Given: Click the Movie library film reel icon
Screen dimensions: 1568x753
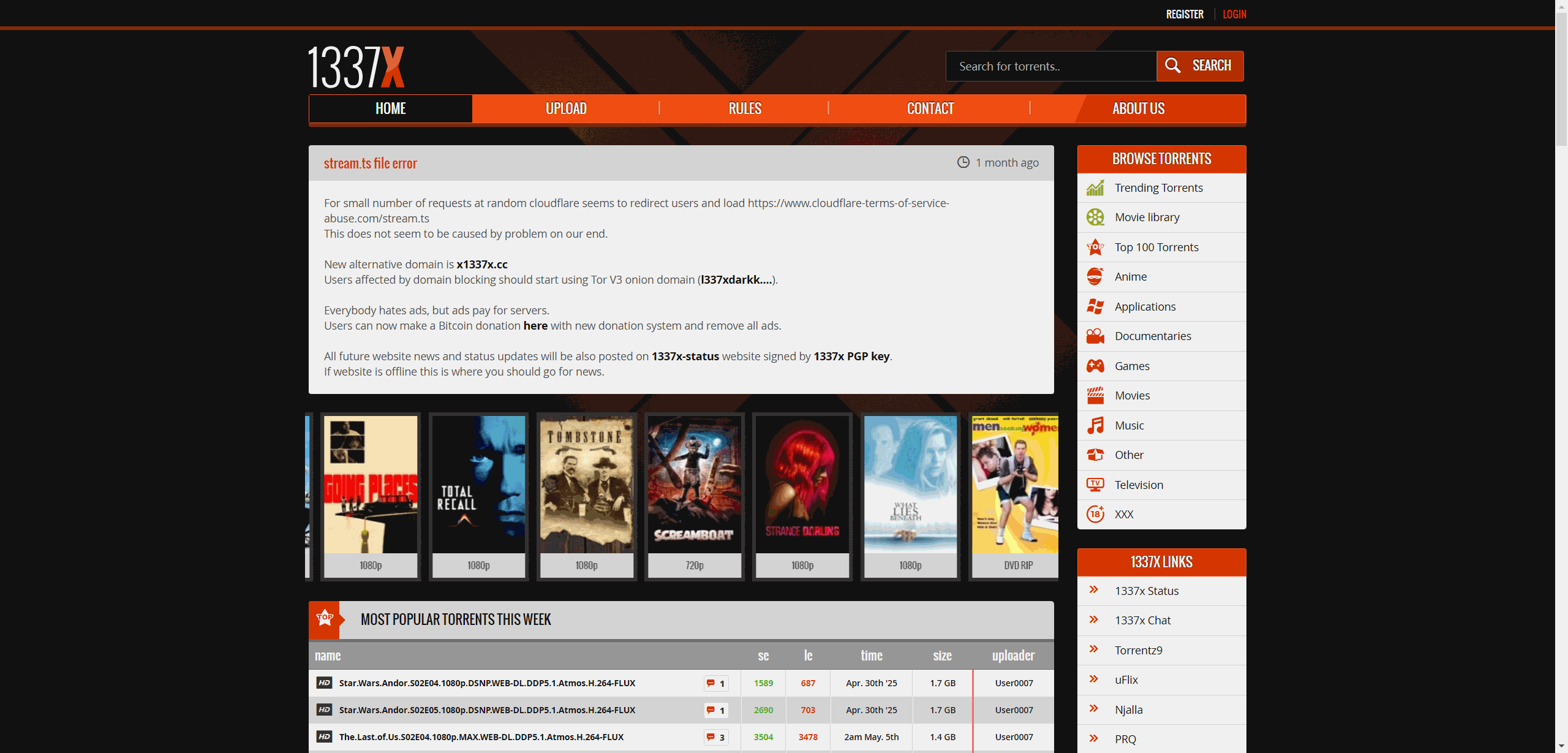Looking at the screenshot, I should [1095, 218].
